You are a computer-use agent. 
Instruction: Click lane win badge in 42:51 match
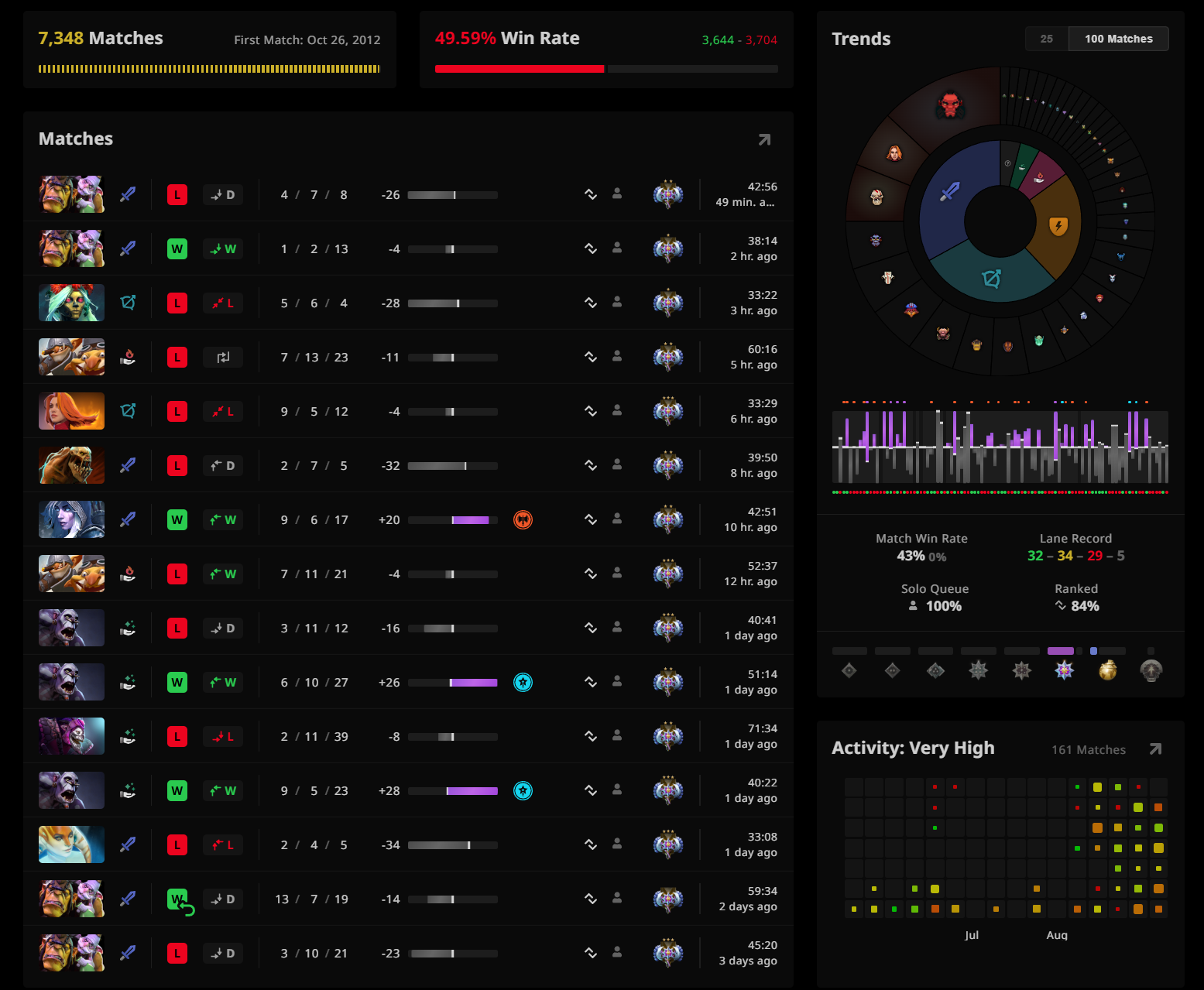[223, 519]
